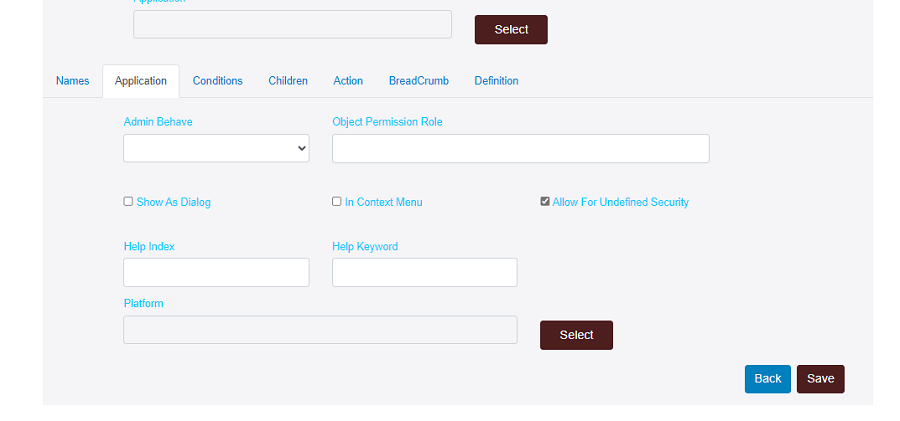Tick the In Context Menu checkbox
Image resolution: width=900 pixels, height=421 pixels.
[x=337, y=201]
